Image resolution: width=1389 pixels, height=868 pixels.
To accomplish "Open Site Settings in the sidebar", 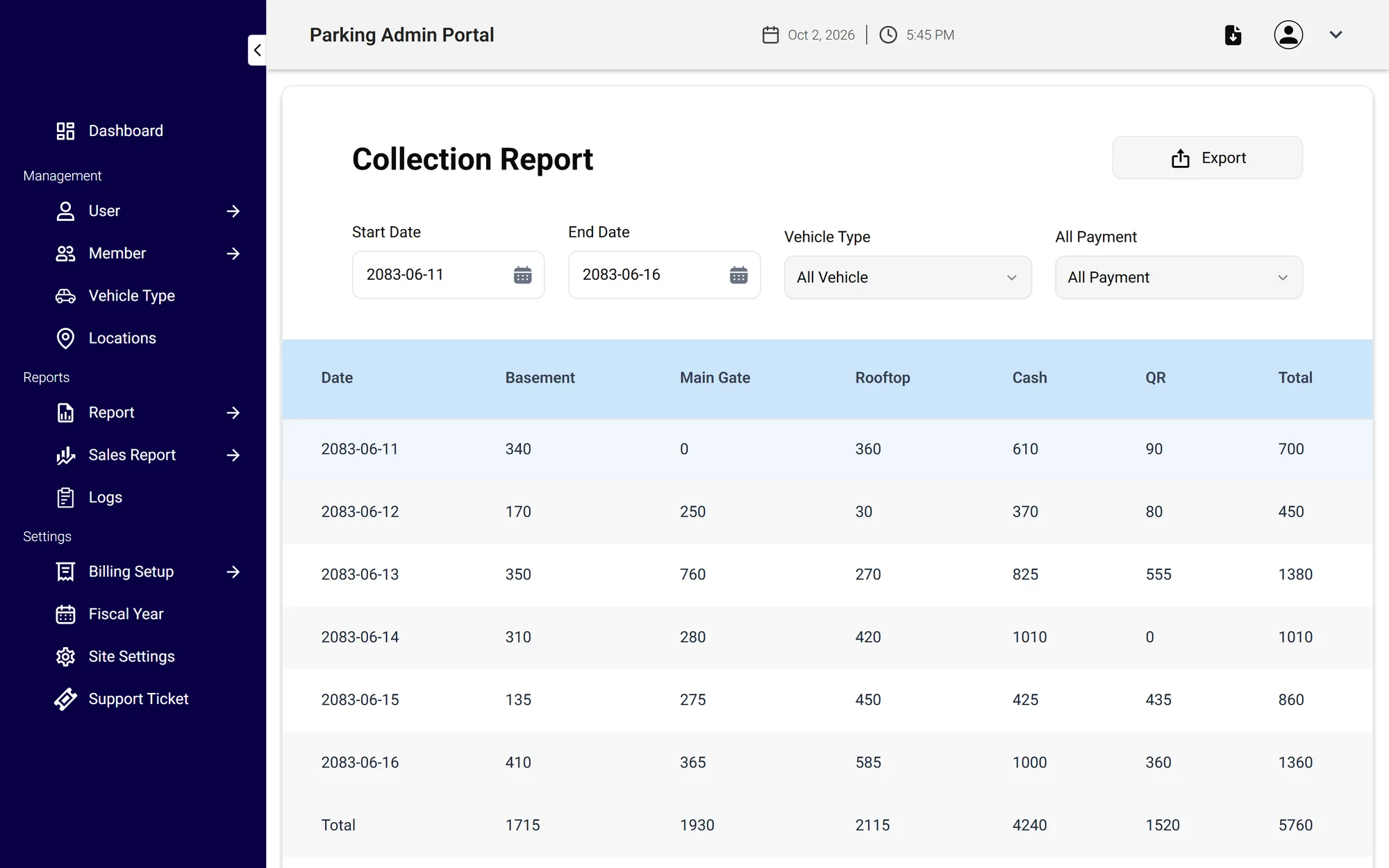I will coord(132,657).
